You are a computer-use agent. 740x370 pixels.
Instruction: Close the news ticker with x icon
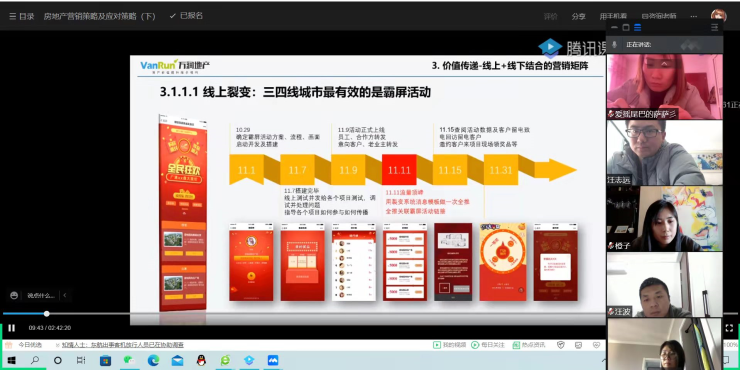(x=57, y=345)
